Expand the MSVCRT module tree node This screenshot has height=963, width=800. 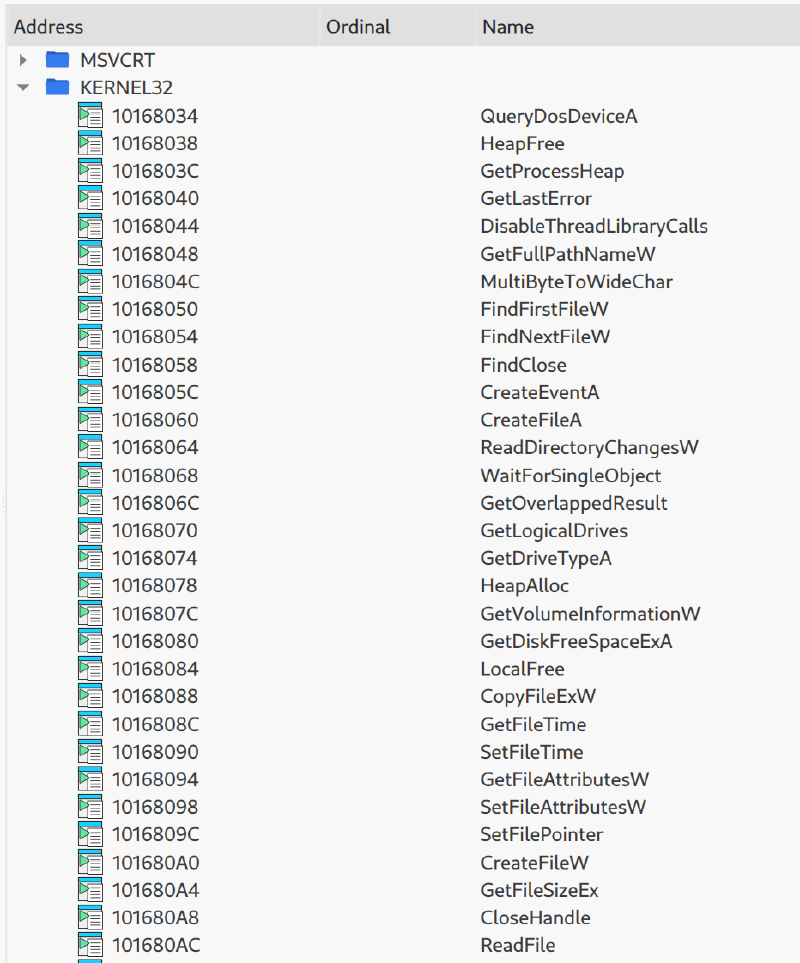[23, 60]
